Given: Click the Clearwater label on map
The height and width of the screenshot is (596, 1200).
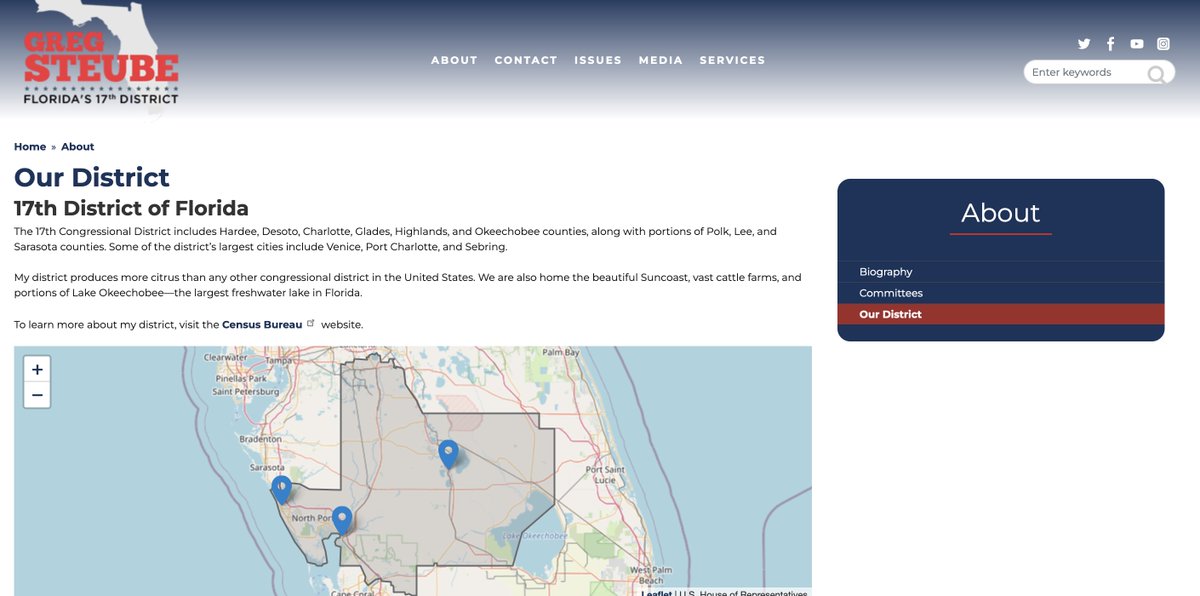Looking at the screenshot, I should pyautogui.click(x=225, y=357).
